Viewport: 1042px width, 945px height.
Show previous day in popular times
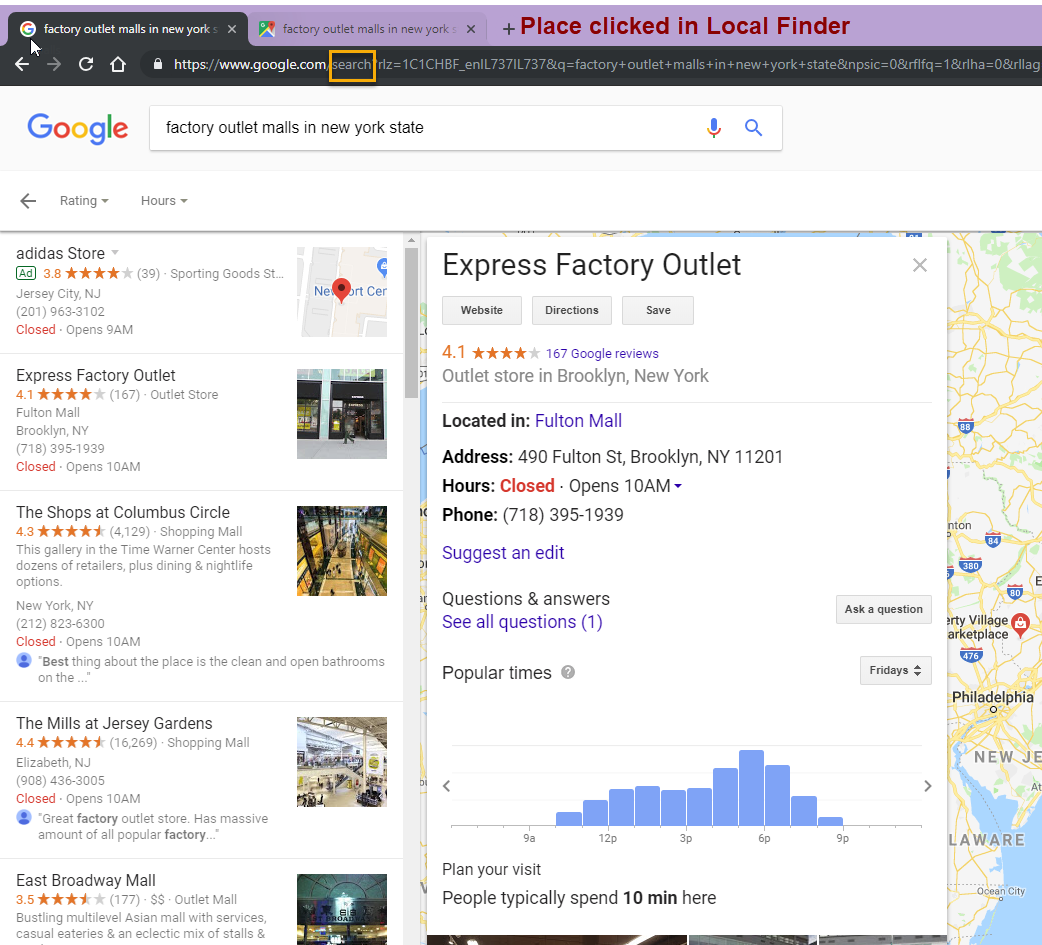point(447,786)
